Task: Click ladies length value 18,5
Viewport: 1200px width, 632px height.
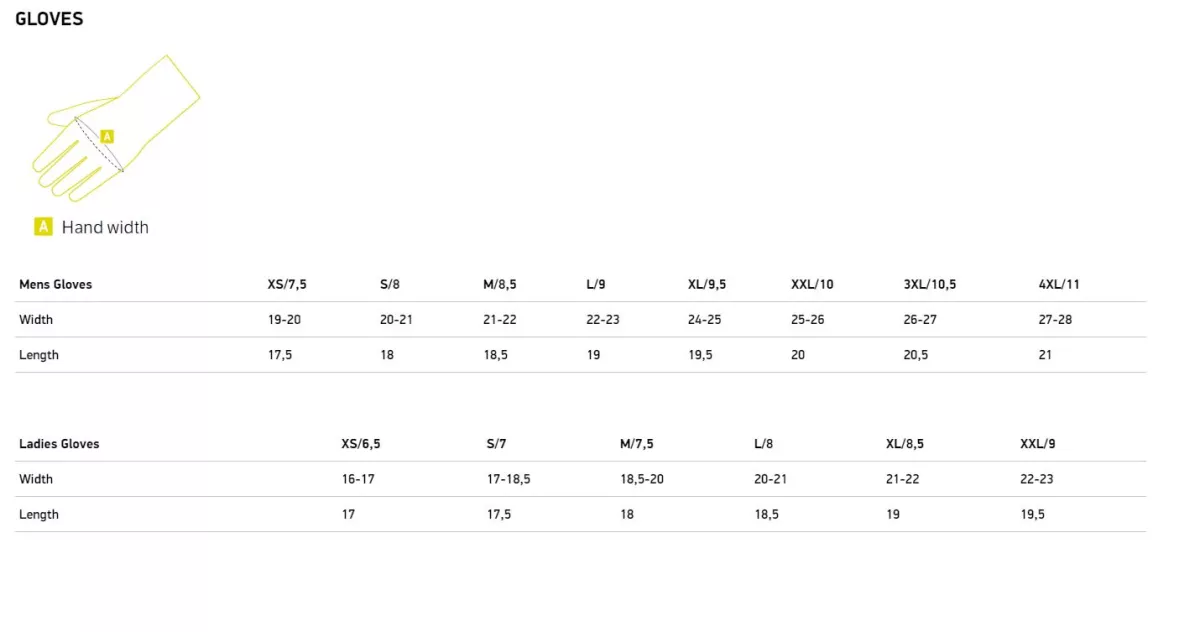Action: pyautogui.click(x=768, y=514)
